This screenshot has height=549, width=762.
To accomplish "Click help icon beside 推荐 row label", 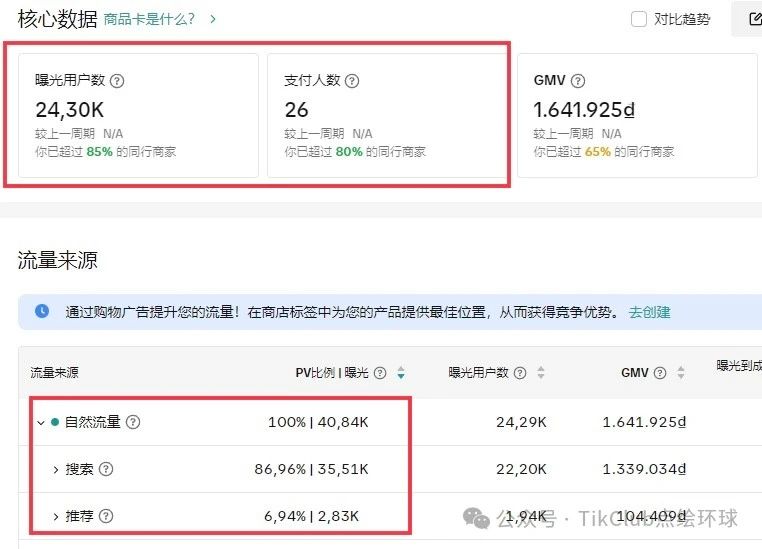I will [x=106, y=516].
